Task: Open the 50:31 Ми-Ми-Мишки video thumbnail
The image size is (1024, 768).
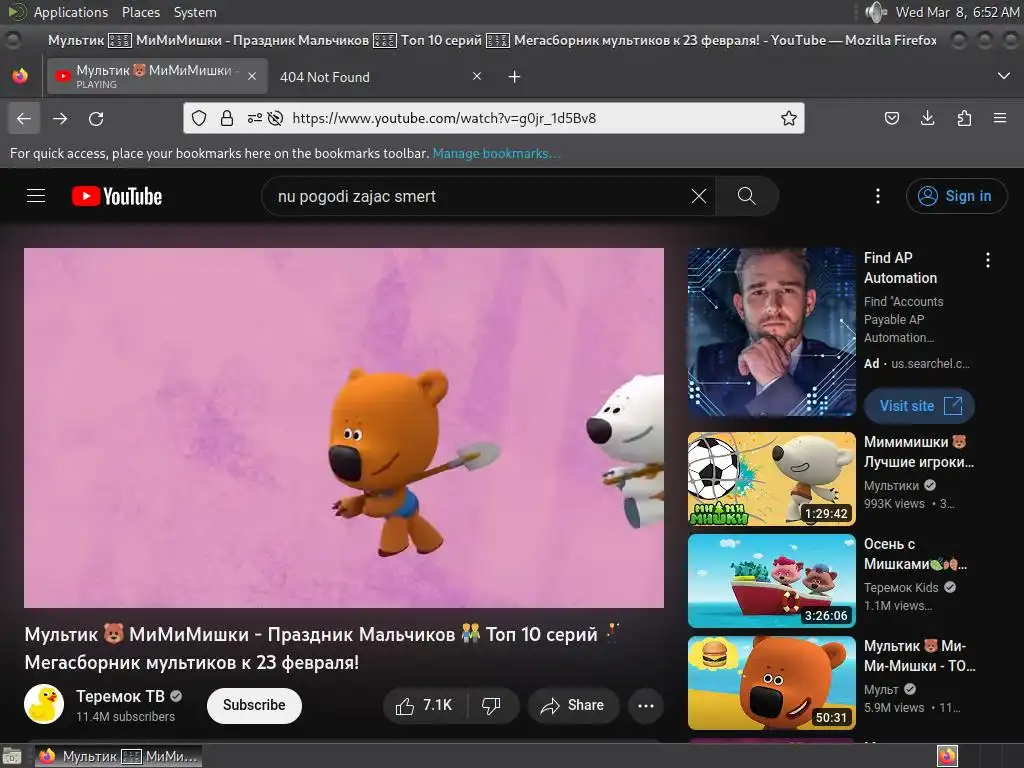Action: pos(771,682)
